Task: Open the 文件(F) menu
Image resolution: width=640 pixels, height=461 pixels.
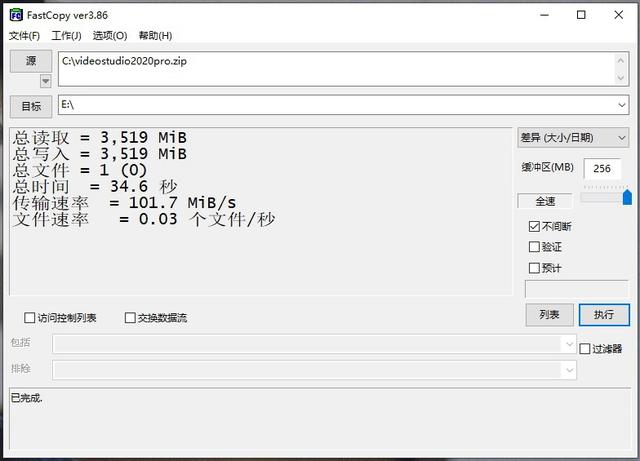Action: click(24, 36)
